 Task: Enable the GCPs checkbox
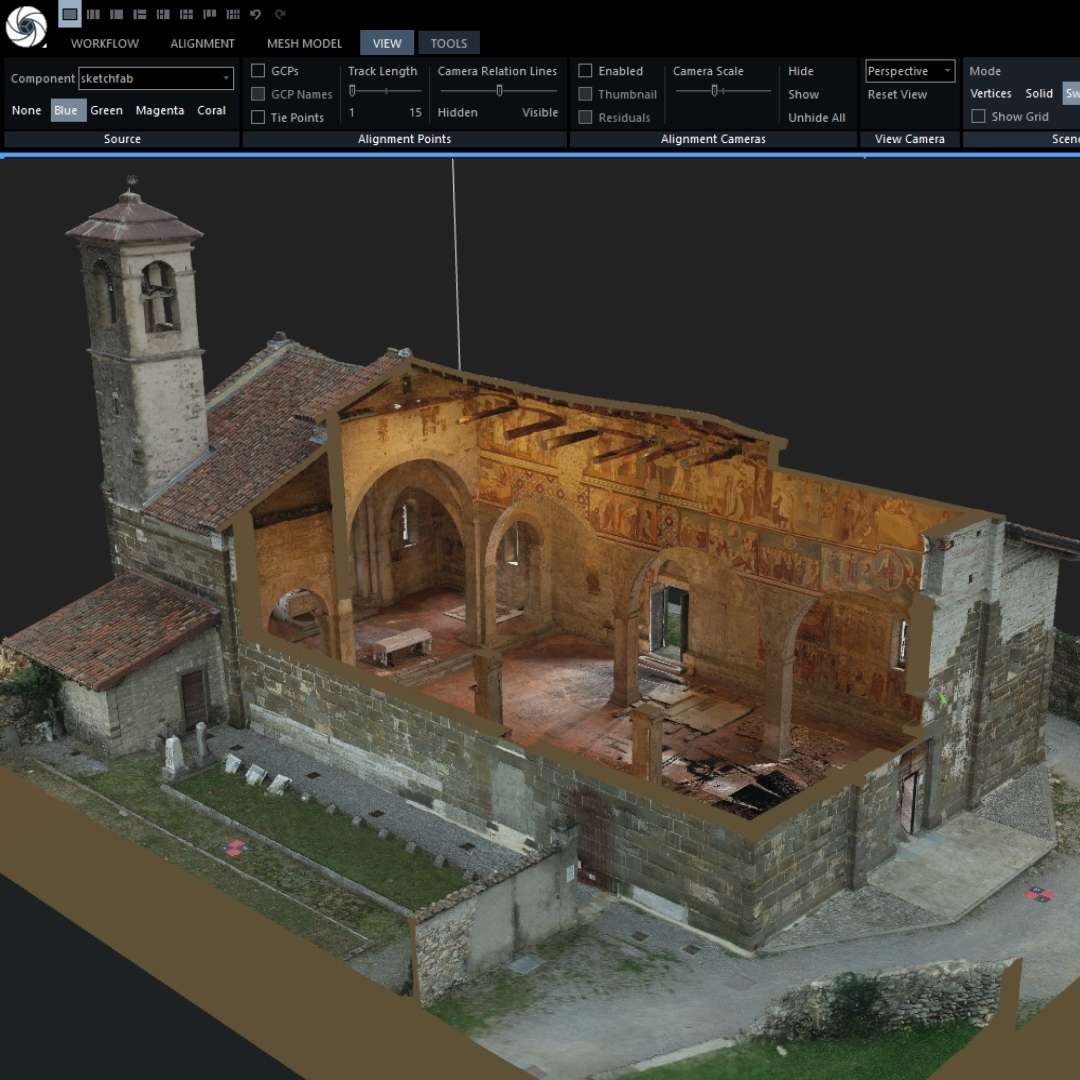(x=256, y=71)
